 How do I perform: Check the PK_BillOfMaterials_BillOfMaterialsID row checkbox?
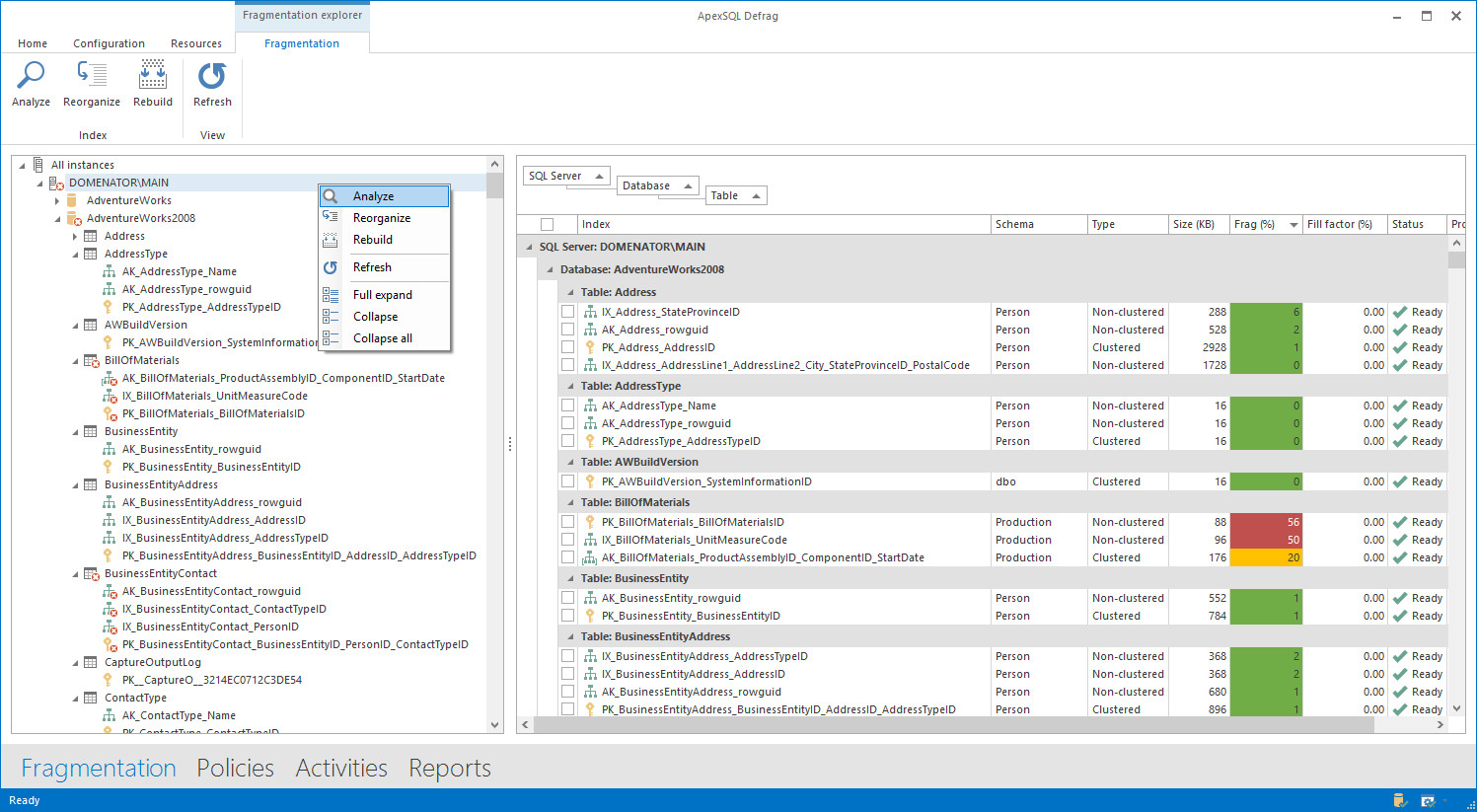[568, 522]
